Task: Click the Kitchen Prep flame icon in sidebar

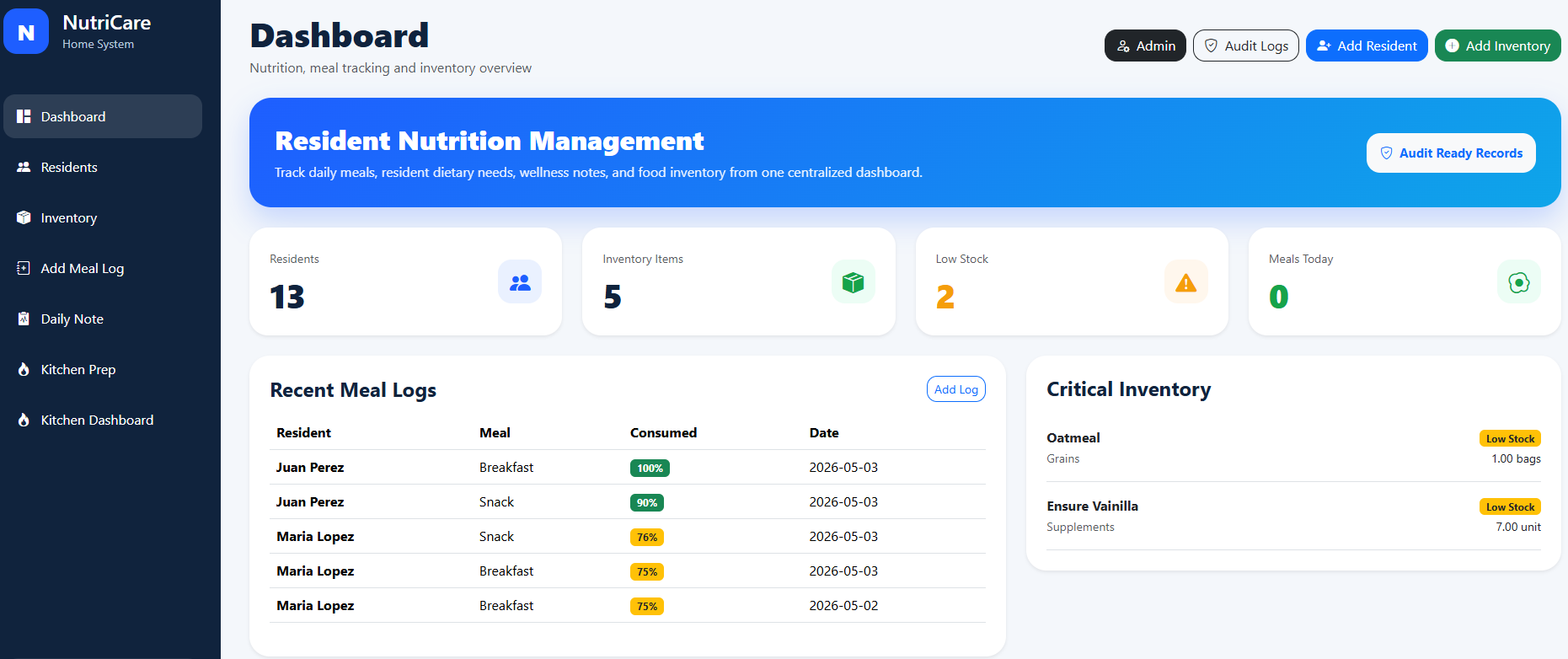Action: pyautogui.click(x=24, y=369)
